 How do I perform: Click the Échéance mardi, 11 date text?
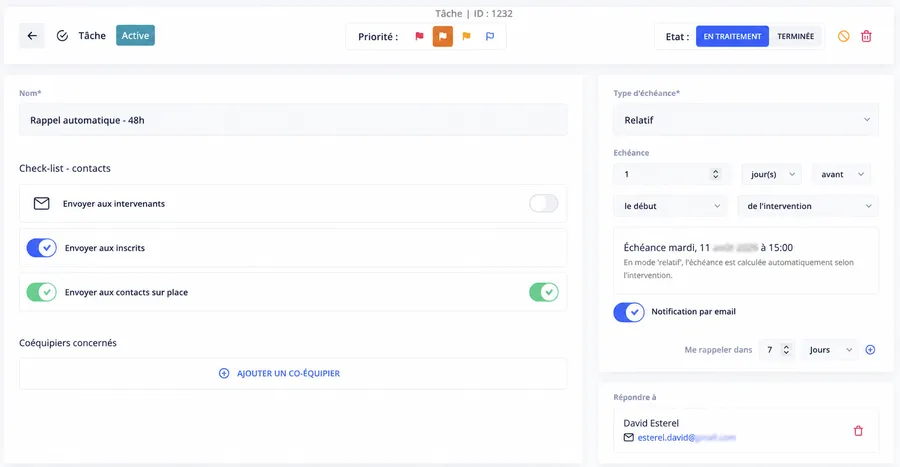(708, 248)
